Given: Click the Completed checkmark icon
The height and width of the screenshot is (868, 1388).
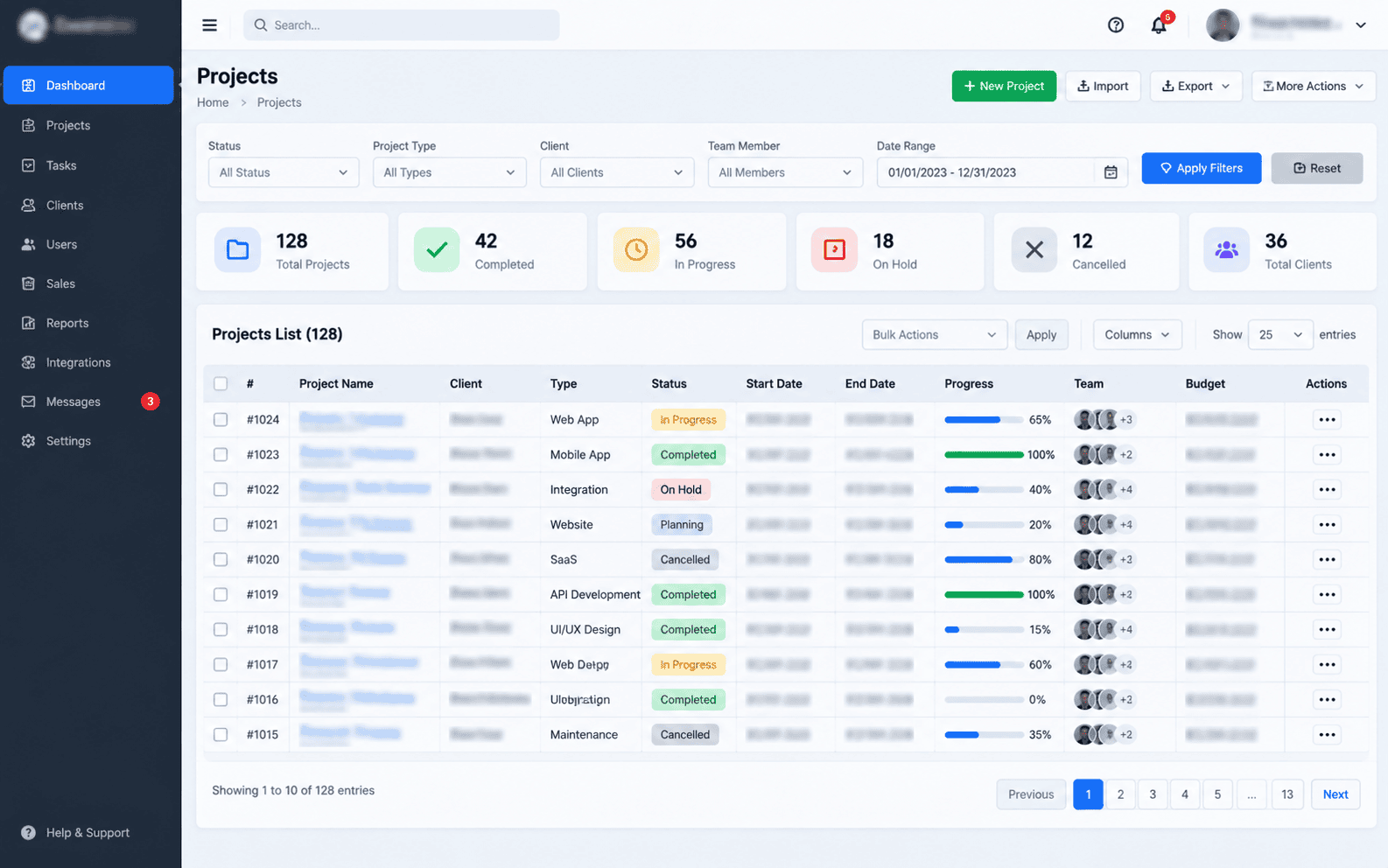Looking at the screenshot, I should 437,250.
